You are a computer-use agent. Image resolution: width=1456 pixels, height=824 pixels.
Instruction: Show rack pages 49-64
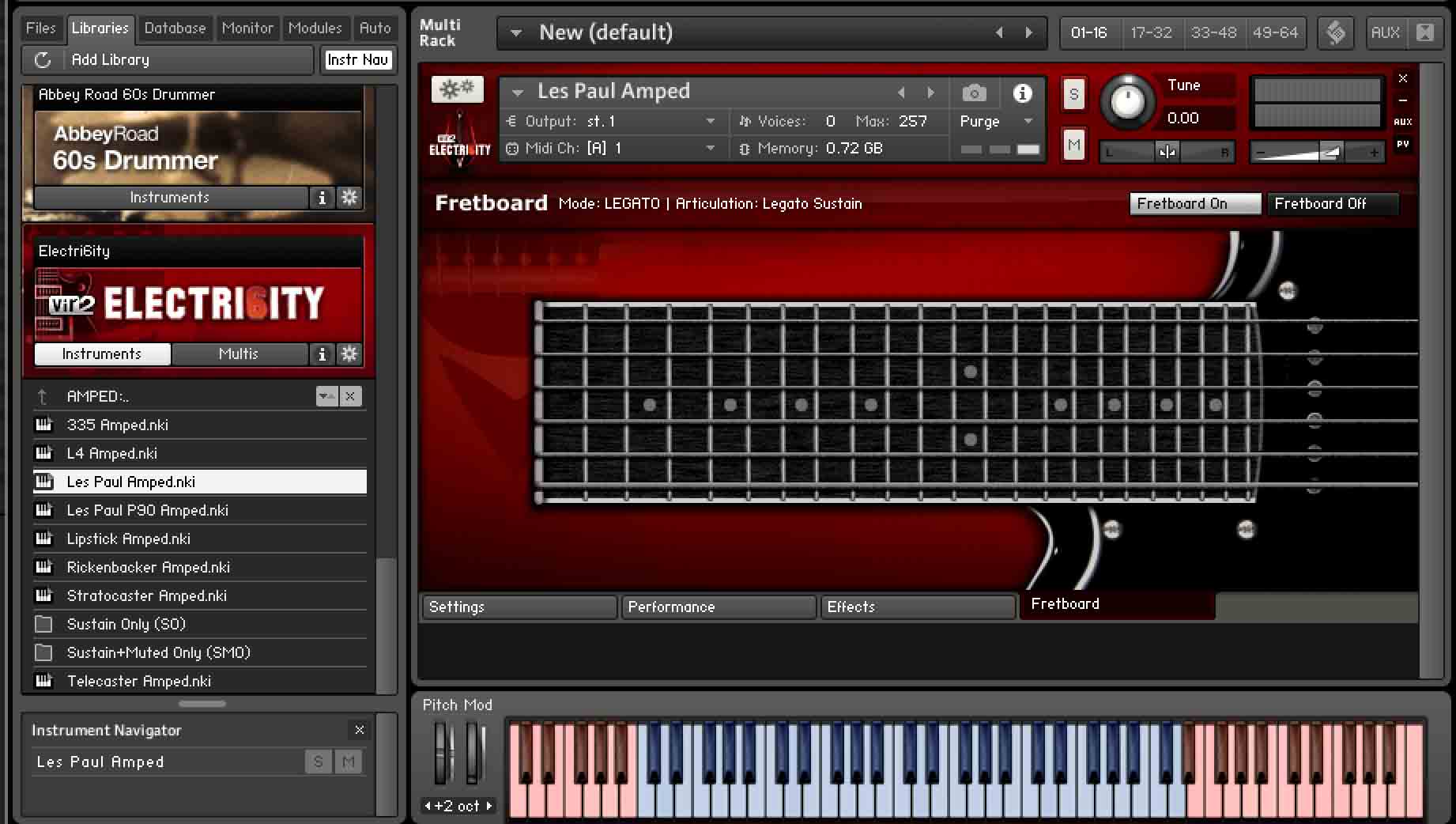(1275, 32)
